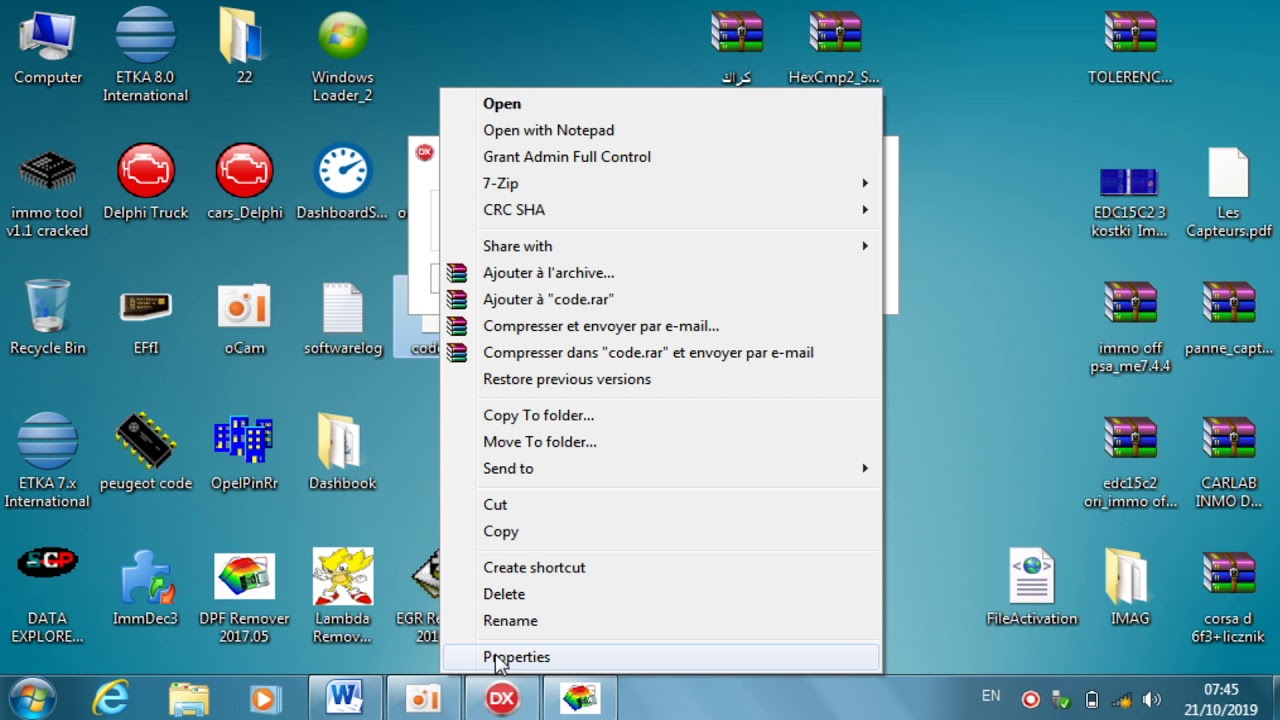Select the peugeot code chip icon
Screen dimensions: 1280x720
coord(145,452)
